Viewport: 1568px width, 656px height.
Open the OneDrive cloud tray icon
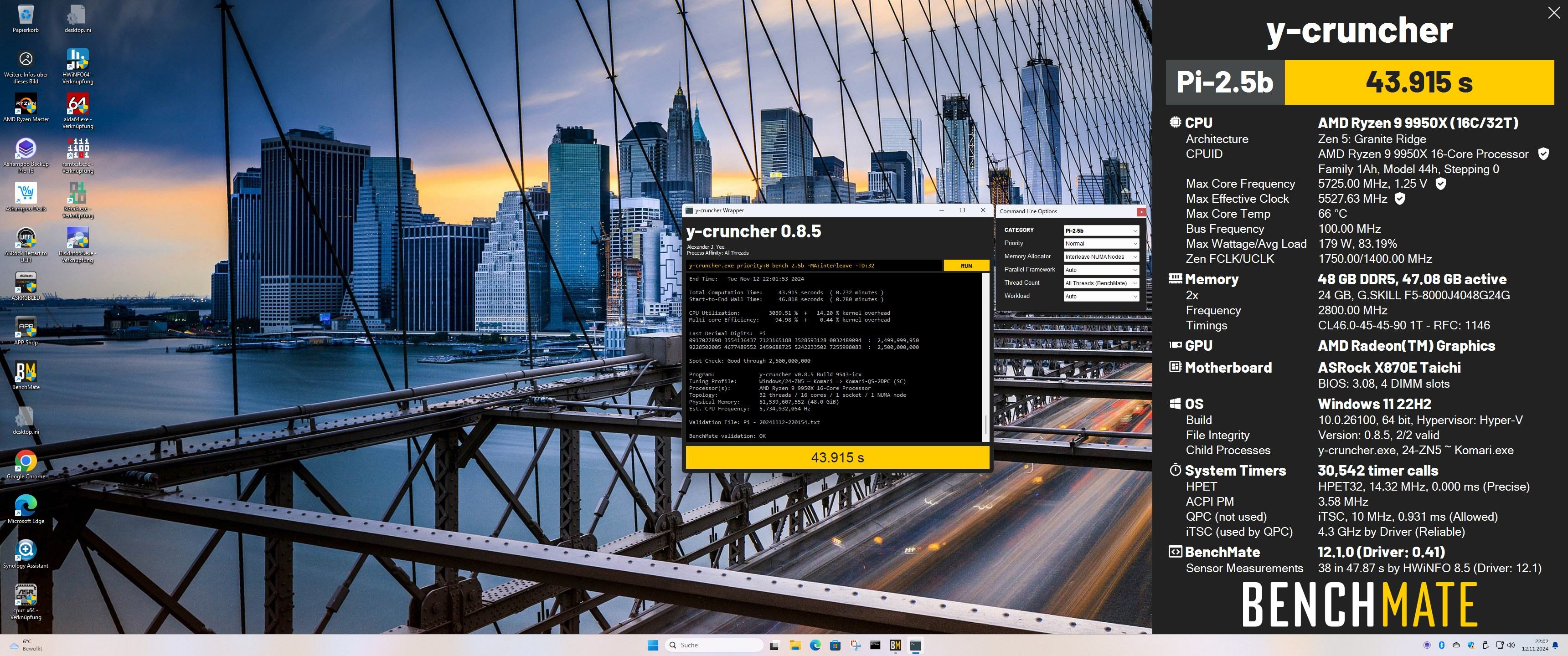[x=1456, y=645]
